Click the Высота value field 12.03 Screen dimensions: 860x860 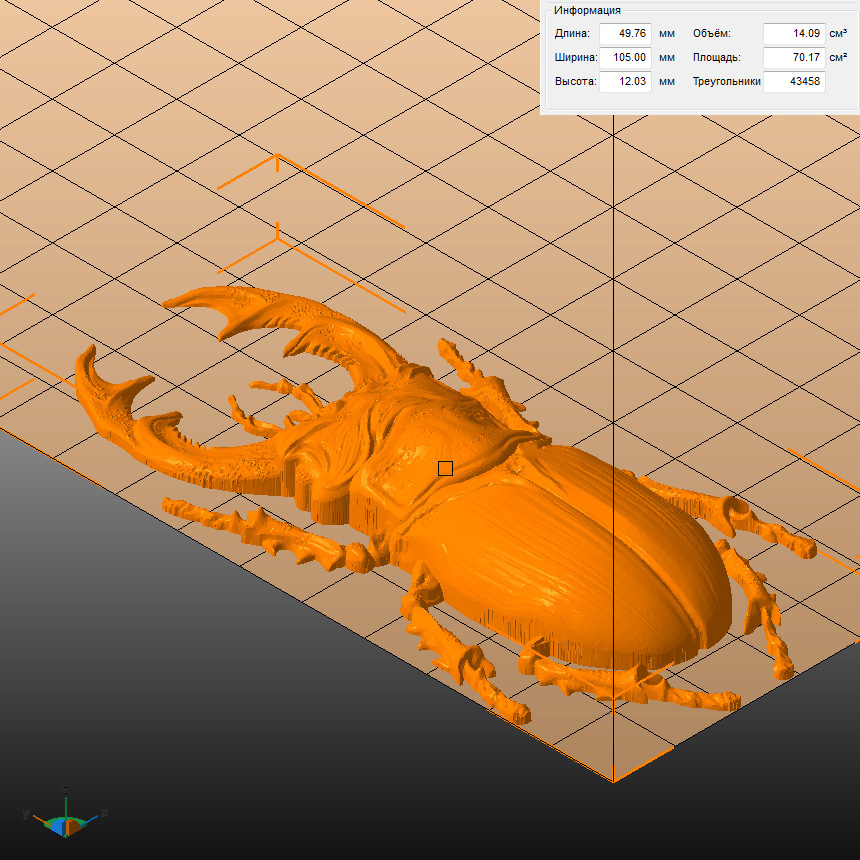(625, 82)
